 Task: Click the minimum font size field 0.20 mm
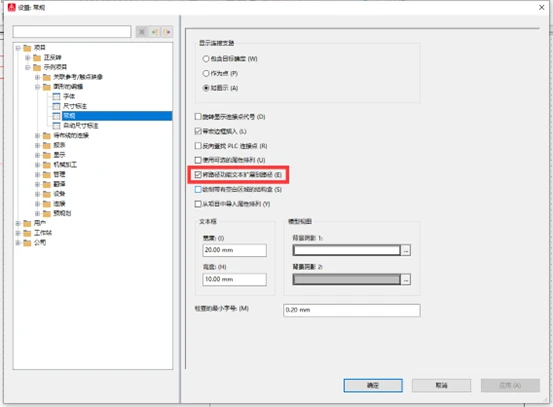pyautogui.click(x=352, y=310)
